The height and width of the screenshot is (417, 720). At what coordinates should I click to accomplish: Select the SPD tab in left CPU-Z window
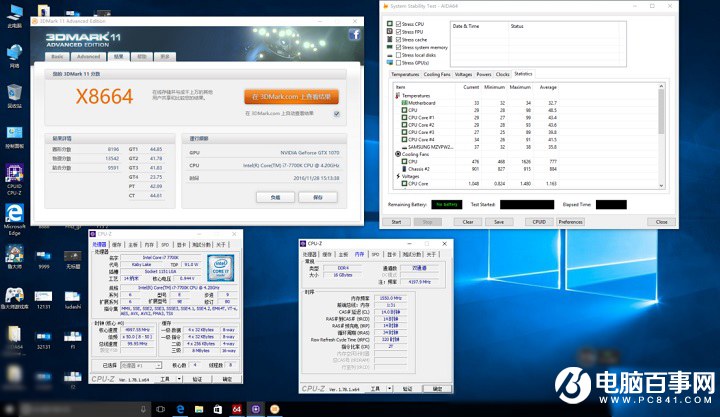(165, 245)
